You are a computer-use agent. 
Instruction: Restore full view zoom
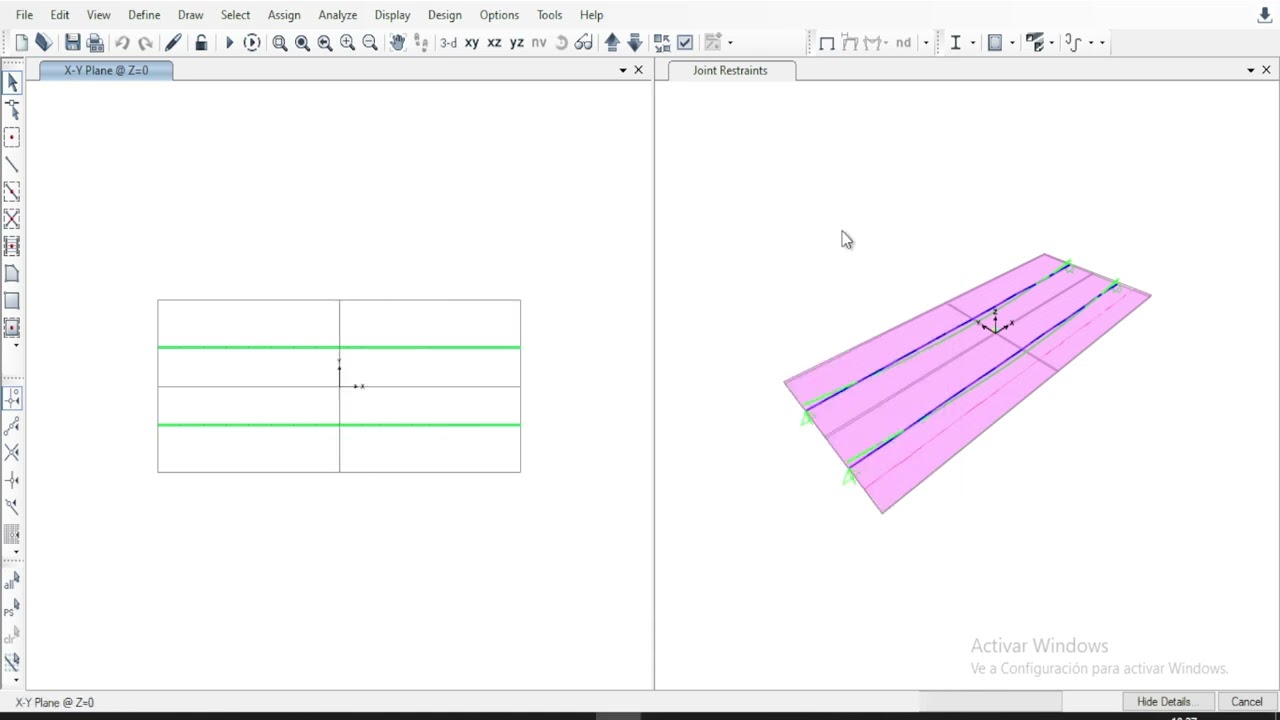[302, 42]
